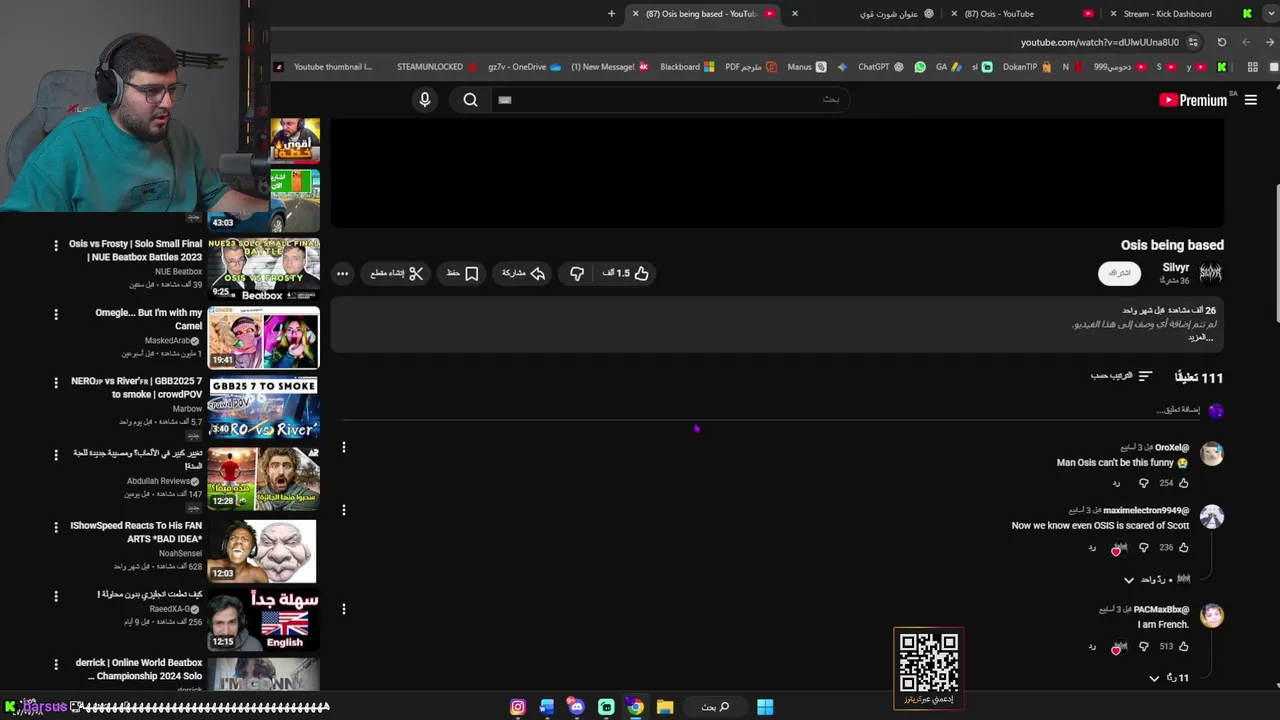
Task: Click the Windows taskbar search box
Action: tap(714, 707)
